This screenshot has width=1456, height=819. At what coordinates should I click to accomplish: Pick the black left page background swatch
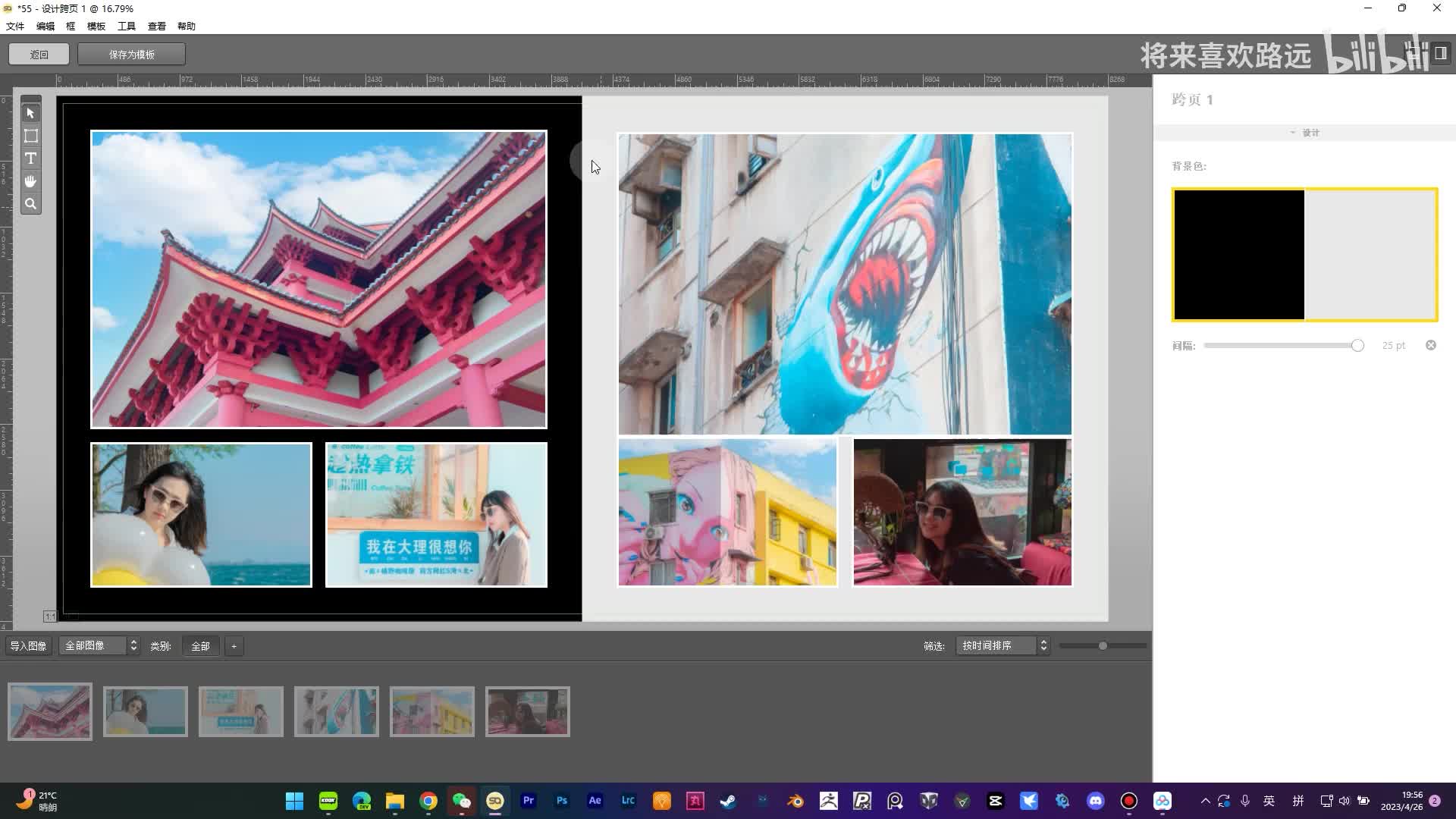click(x=1239, y=255)
